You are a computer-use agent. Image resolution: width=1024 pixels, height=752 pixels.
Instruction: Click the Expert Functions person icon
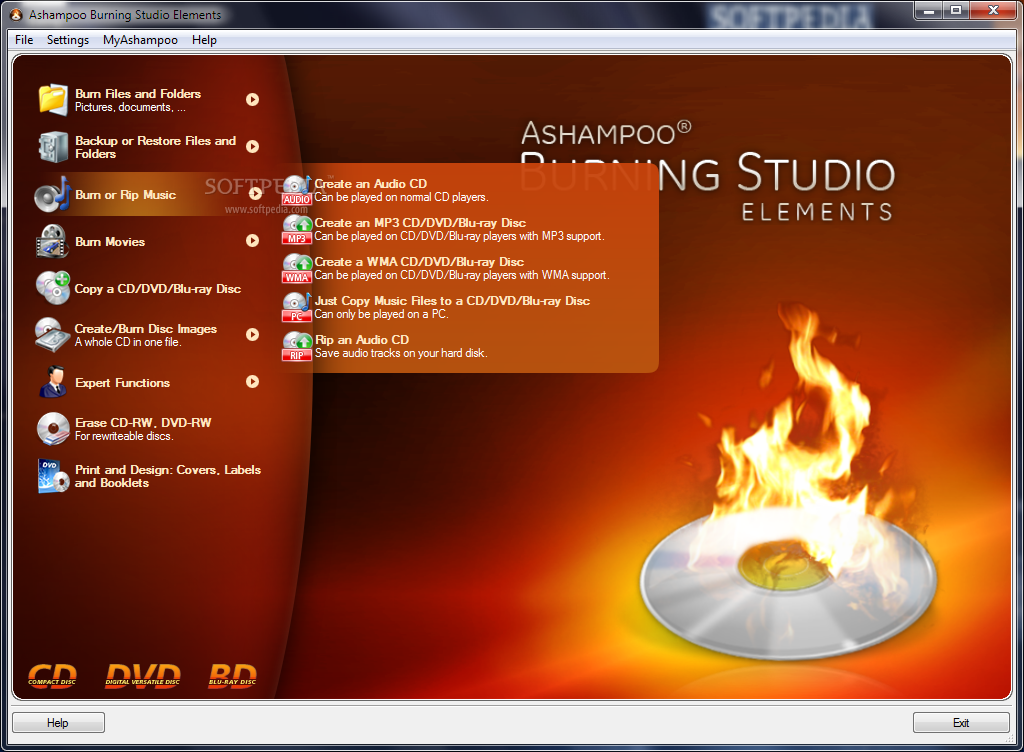pyautogui.click(x=53, y=382)
